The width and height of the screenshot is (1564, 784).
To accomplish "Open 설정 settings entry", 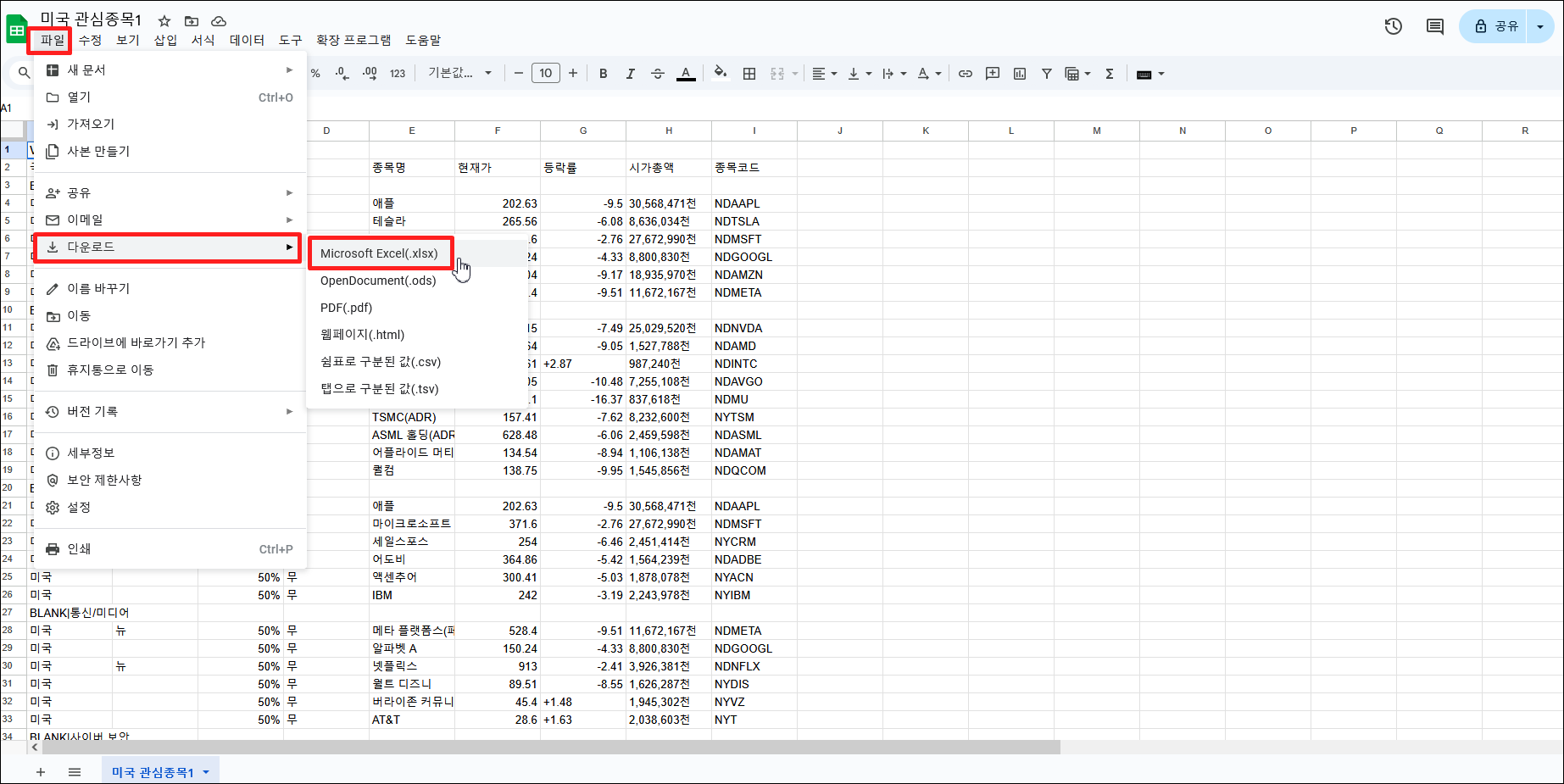I will pos(170,507).
